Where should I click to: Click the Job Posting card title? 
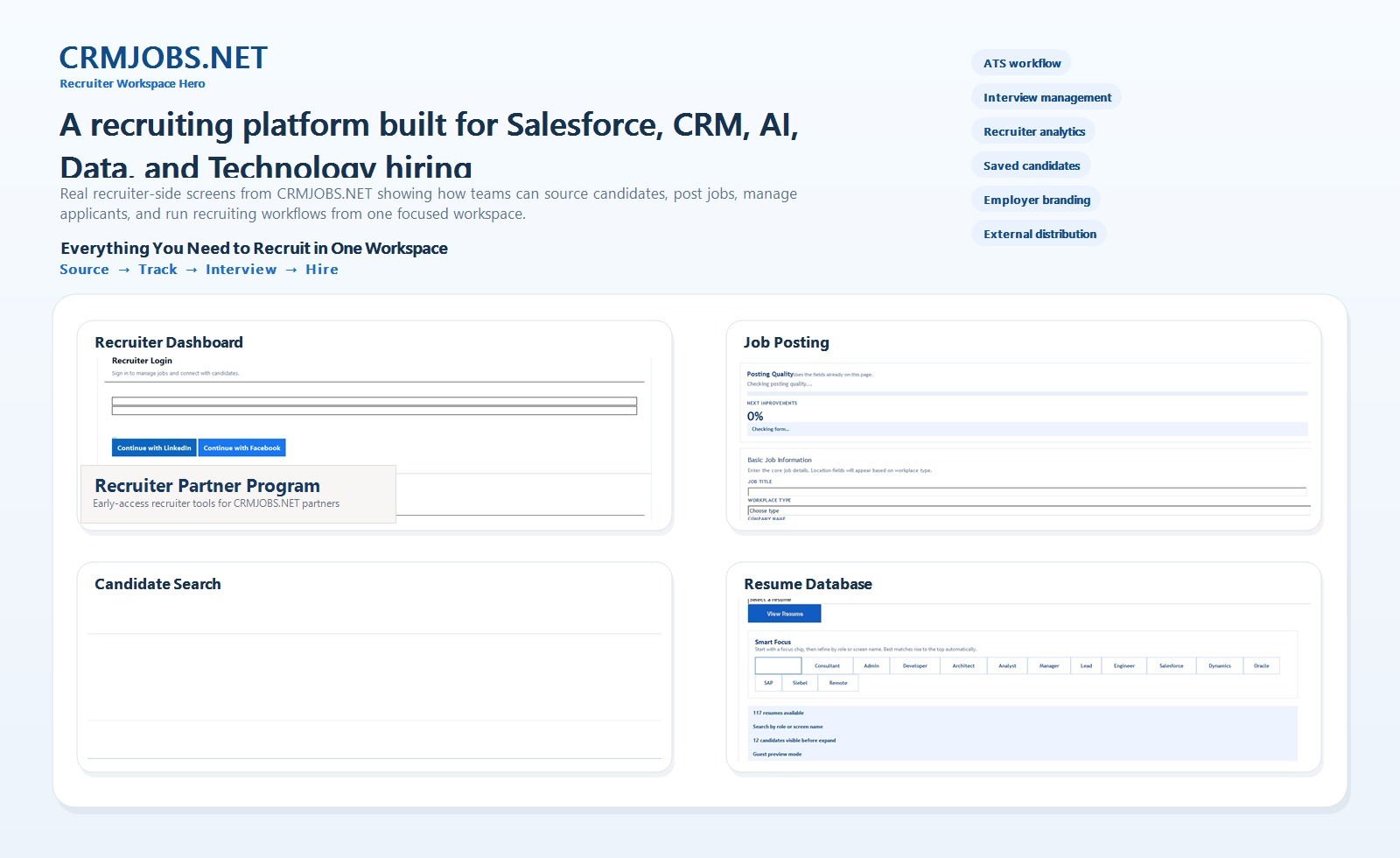(786, 342)
